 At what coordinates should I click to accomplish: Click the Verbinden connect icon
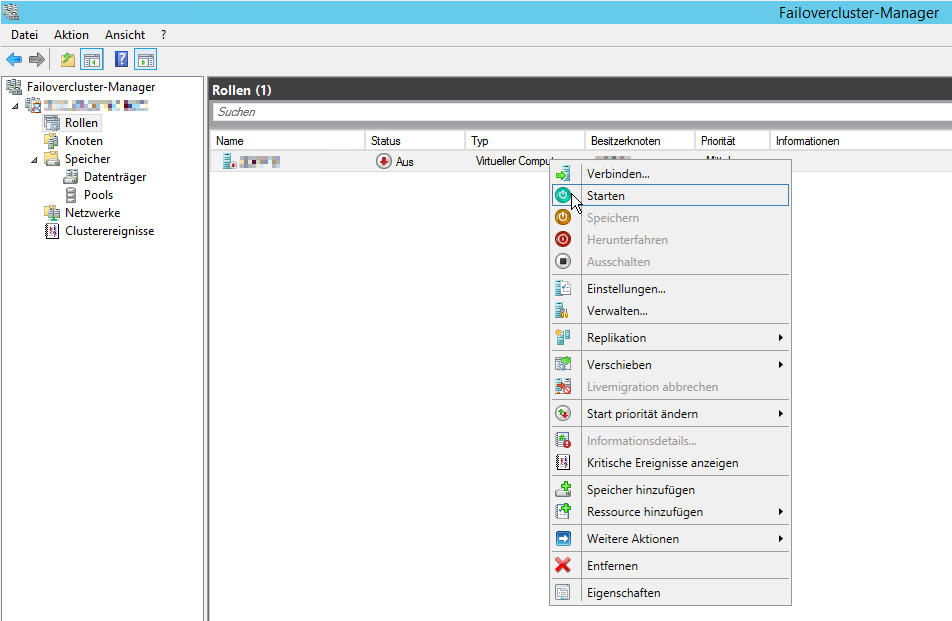(563, 174)
